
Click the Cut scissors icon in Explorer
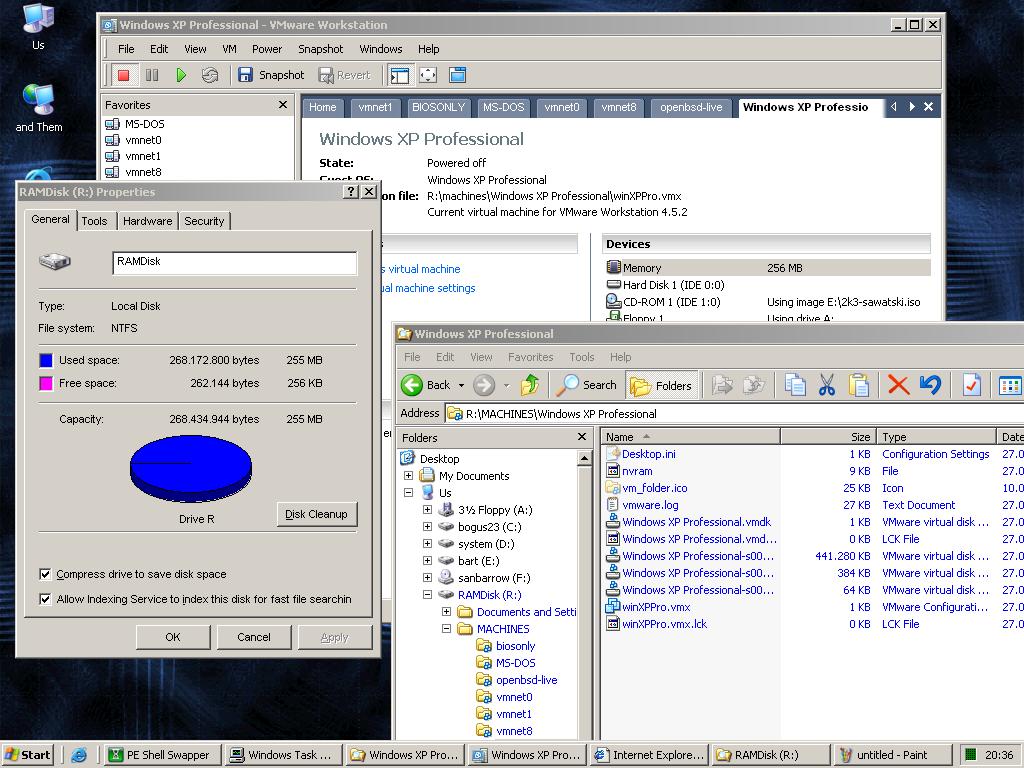(x=827, y=385)
